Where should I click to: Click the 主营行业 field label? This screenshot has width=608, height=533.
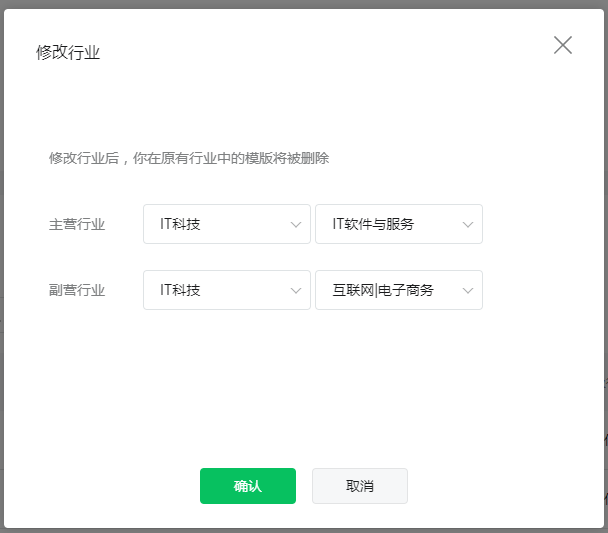[x=77, y=224]
